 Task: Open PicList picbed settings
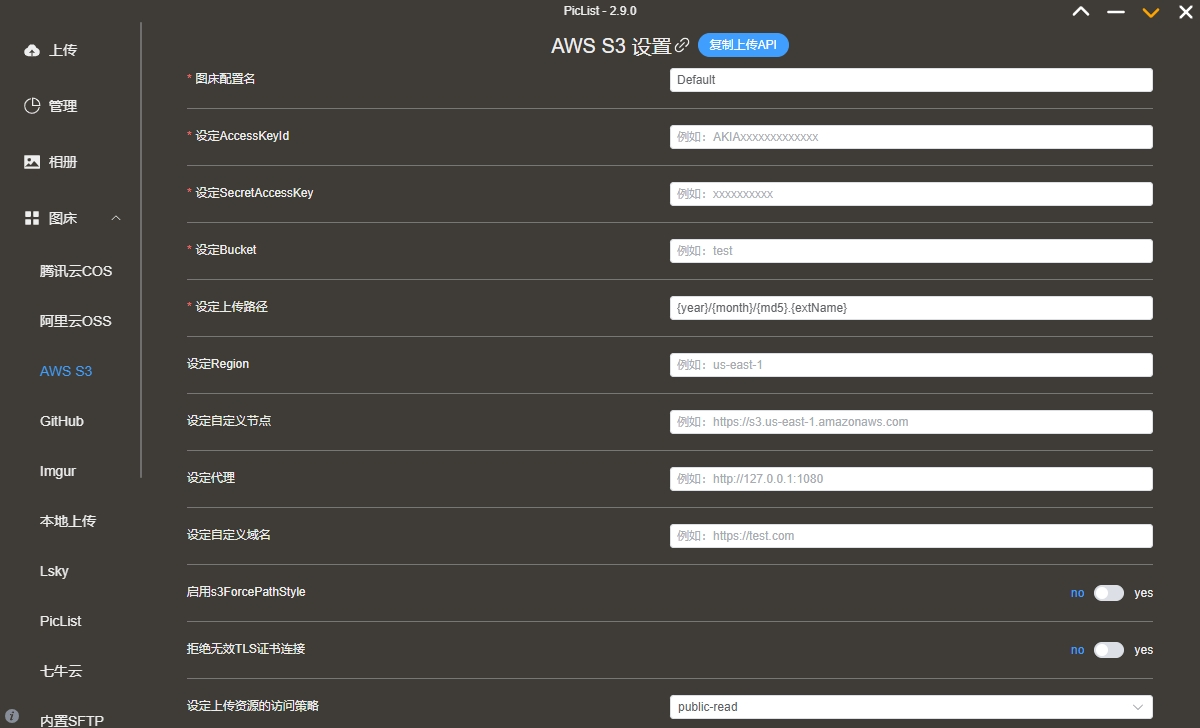click(x=61, y=621)
